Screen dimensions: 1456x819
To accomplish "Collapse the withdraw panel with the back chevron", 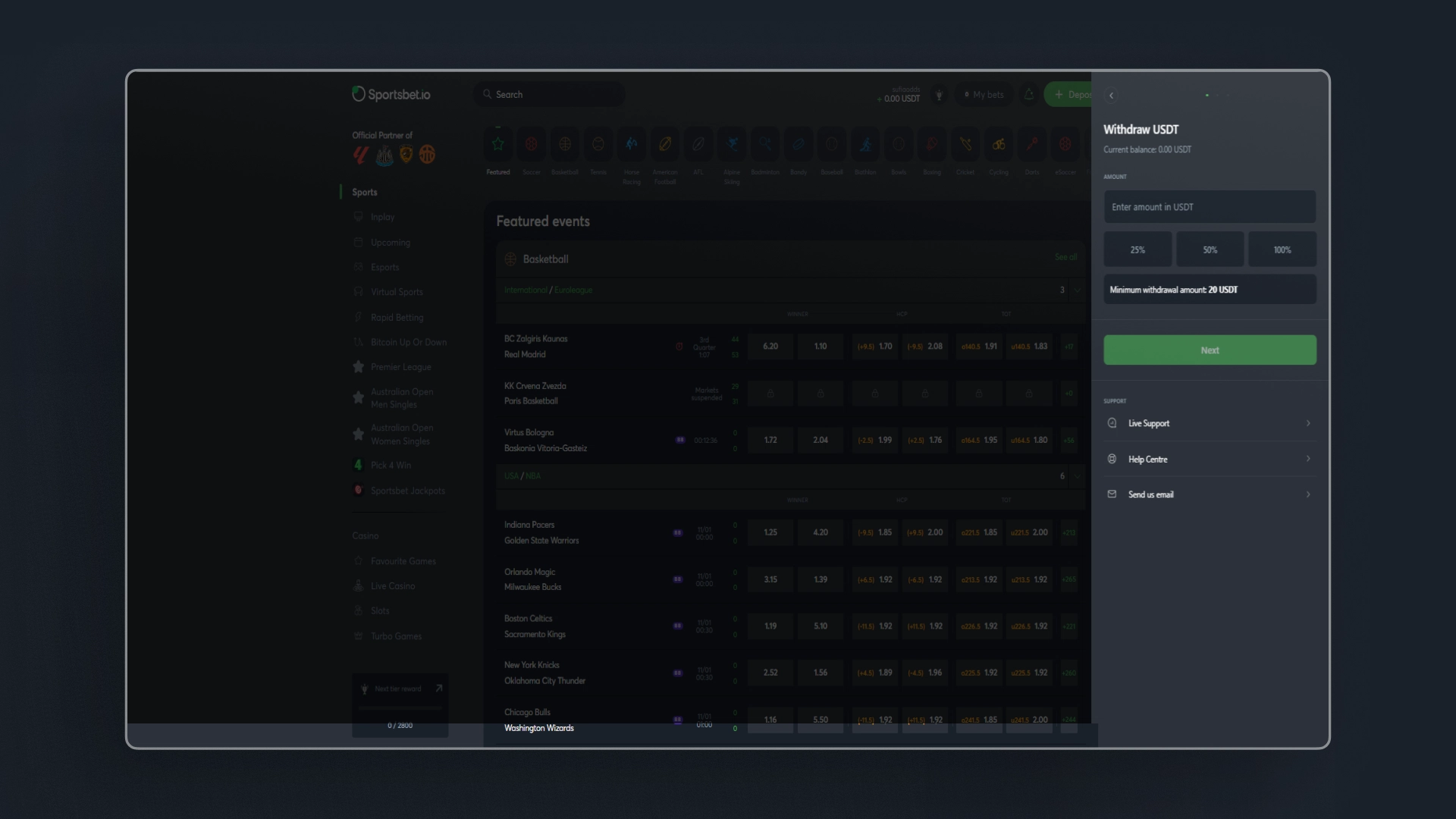I will tap(1111, 96).
